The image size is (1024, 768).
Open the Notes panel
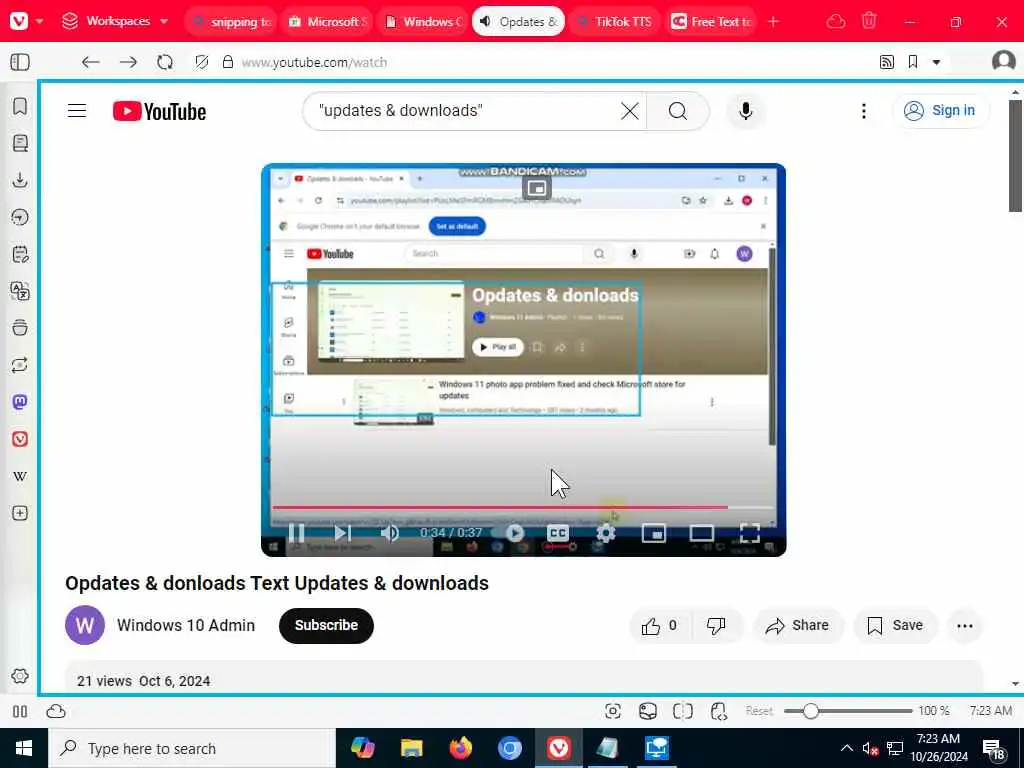point(20,254)
